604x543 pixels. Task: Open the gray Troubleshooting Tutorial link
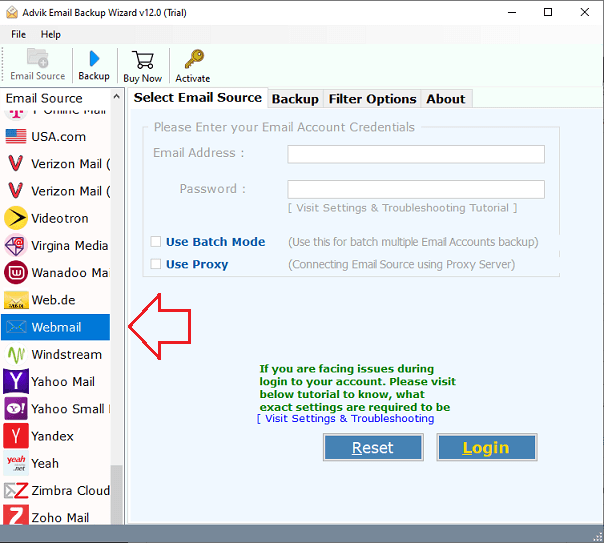pyautogui.click(x=403, y=208)
